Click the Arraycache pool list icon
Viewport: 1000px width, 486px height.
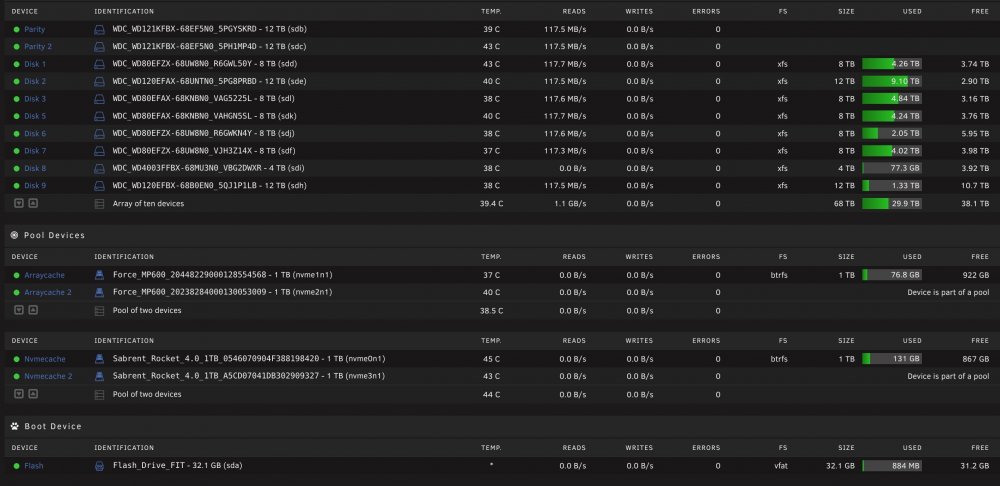[99, 311]
